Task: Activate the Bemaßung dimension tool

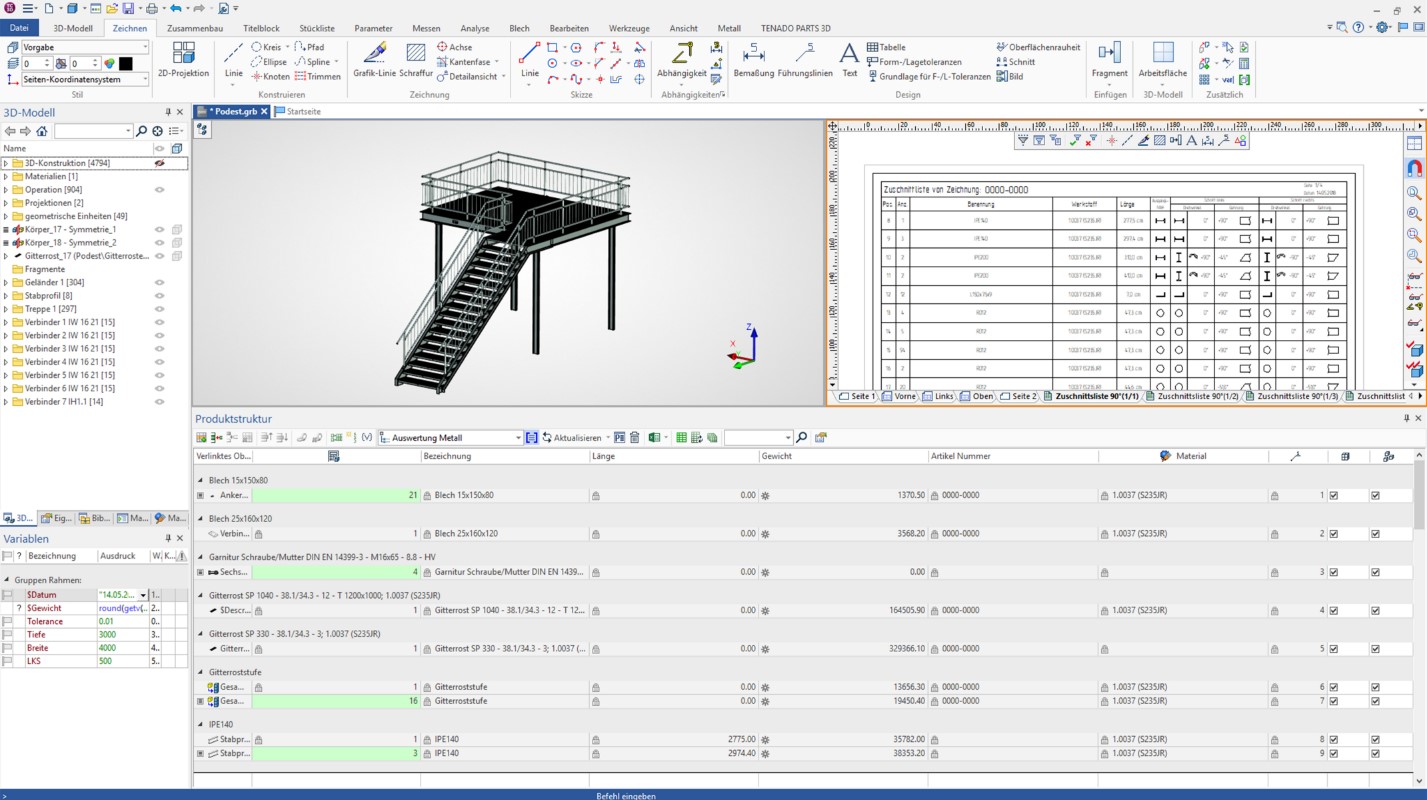Action: (x=753, y=59)
